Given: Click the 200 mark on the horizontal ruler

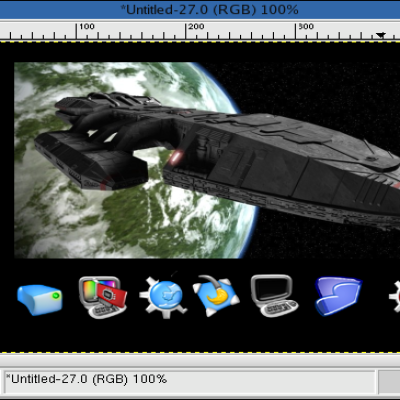Looking at the screenshot, I should (x=196, y=26).
